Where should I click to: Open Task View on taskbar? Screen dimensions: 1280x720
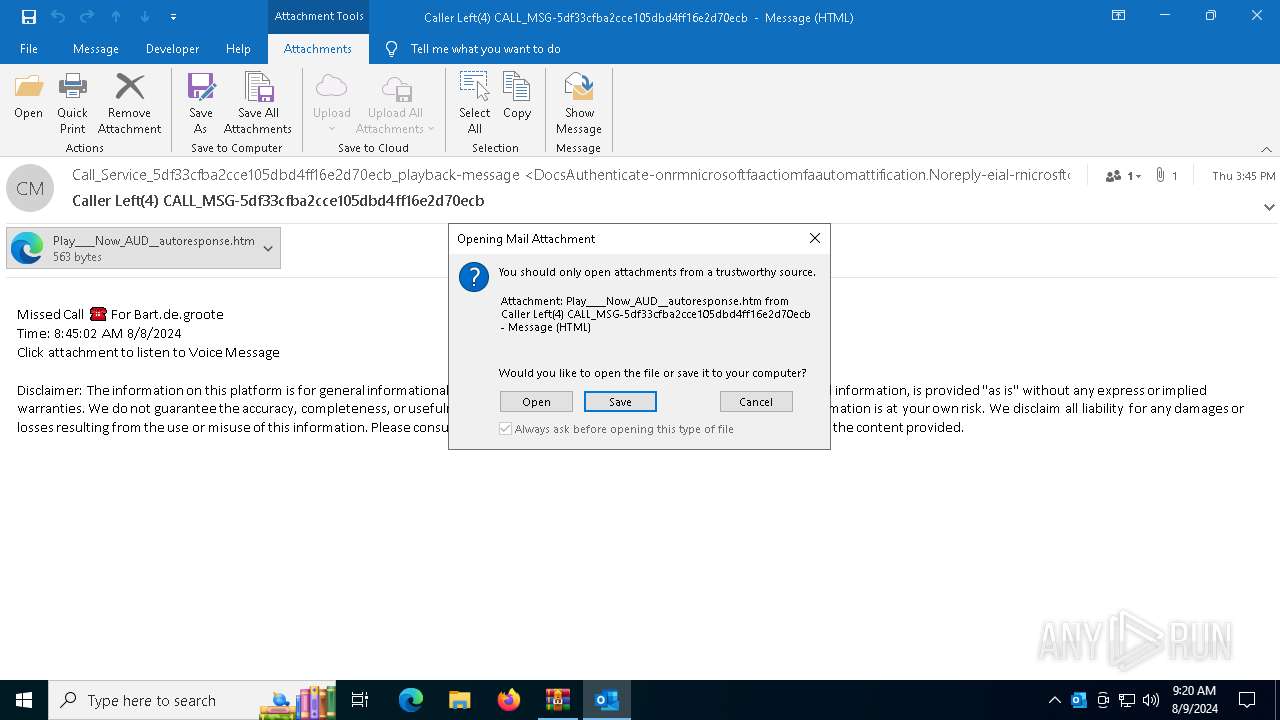[x=360, y=700]
